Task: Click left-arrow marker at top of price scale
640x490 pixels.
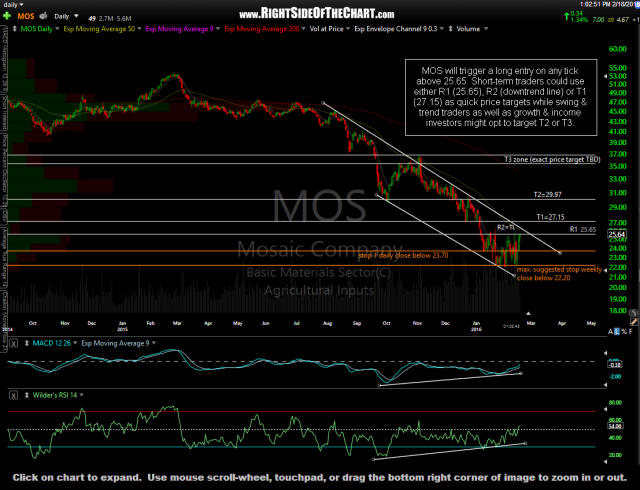Action: tap(606, 77)
